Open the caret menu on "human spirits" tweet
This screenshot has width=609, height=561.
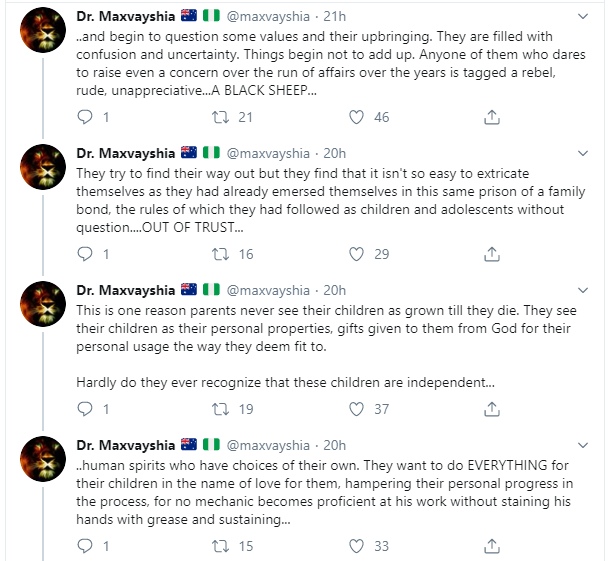point(584,446)
